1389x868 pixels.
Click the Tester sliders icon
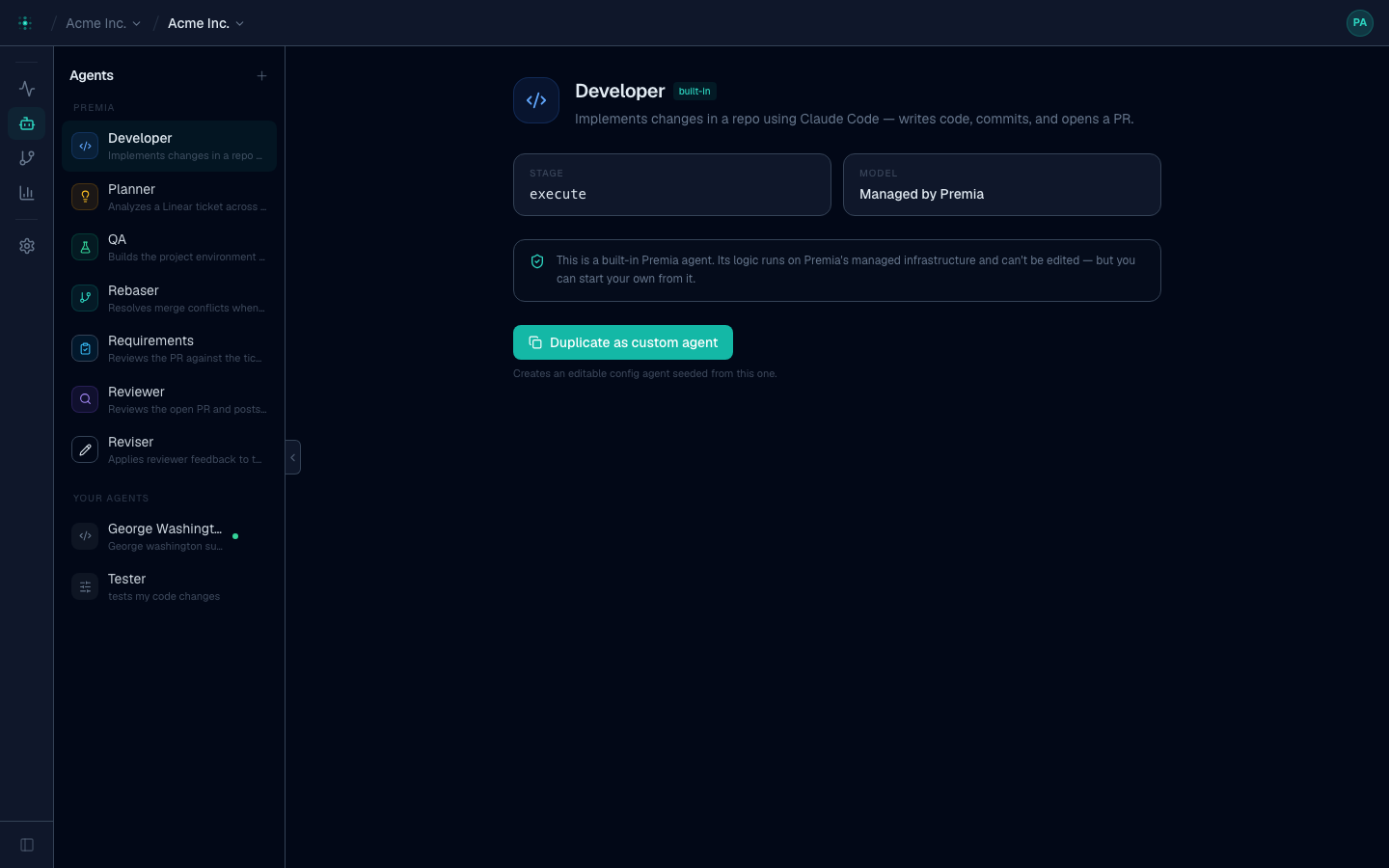click(x=85, y=586)
